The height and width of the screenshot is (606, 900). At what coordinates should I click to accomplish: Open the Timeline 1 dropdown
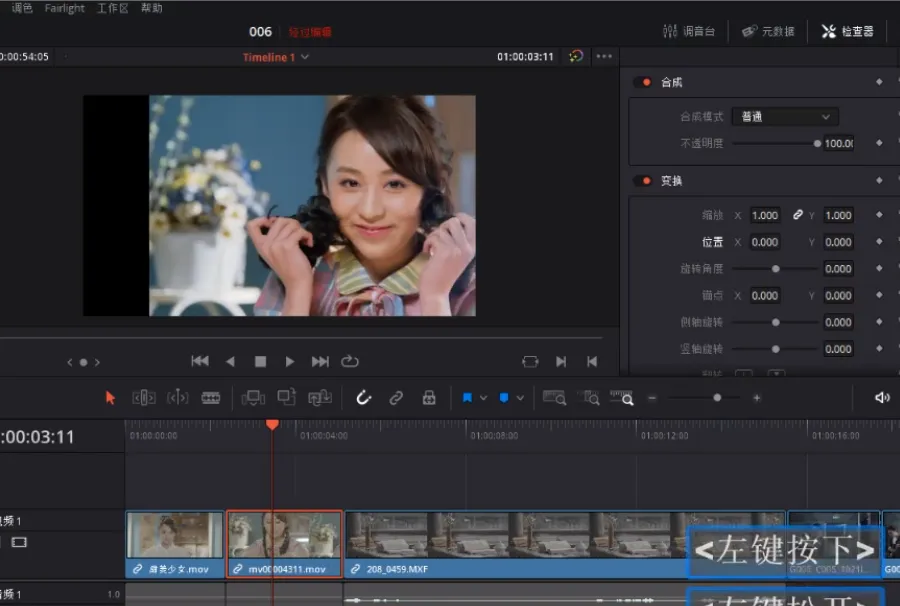305,57
